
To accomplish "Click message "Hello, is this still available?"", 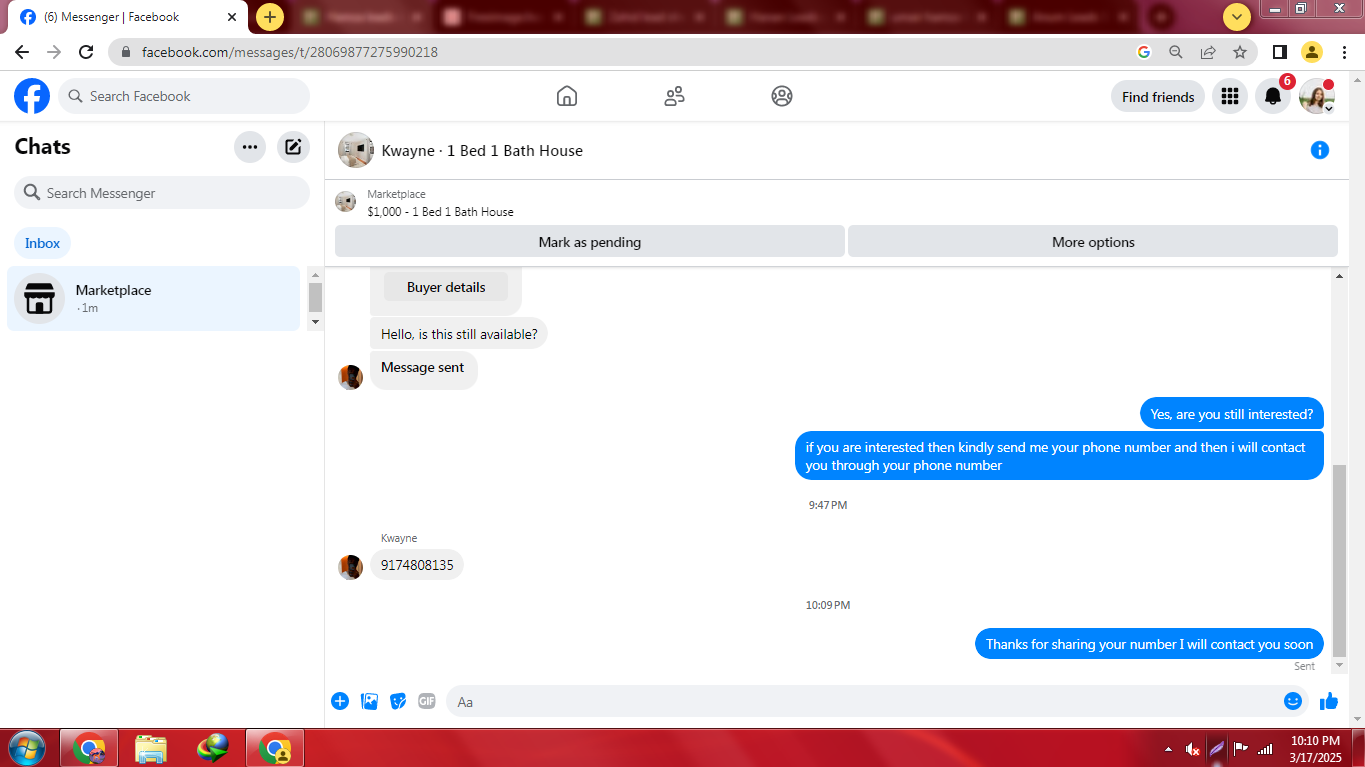I will click(459, 334).
